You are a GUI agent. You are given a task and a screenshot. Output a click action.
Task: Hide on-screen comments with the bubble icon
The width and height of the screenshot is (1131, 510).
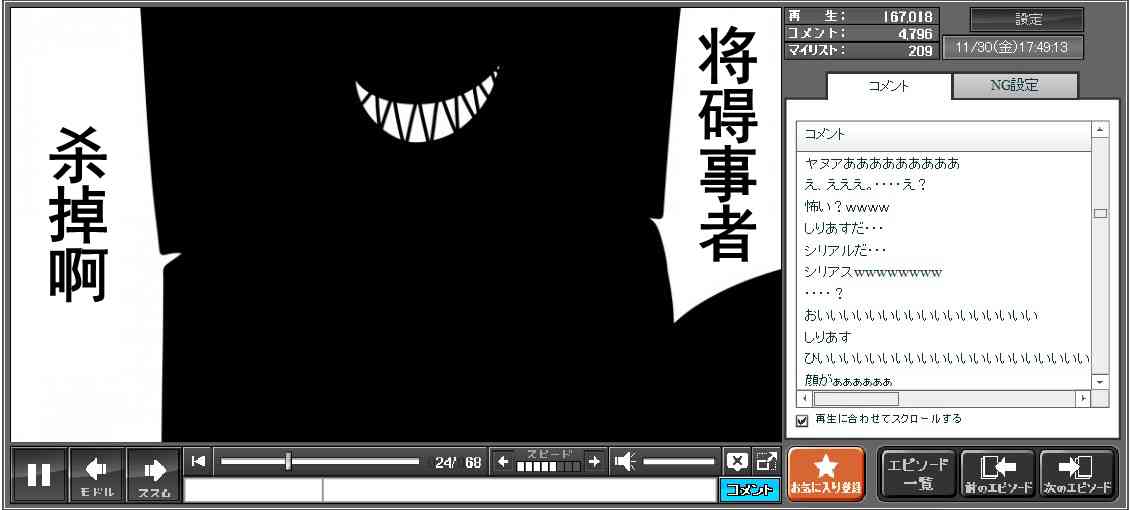point(737,461)
